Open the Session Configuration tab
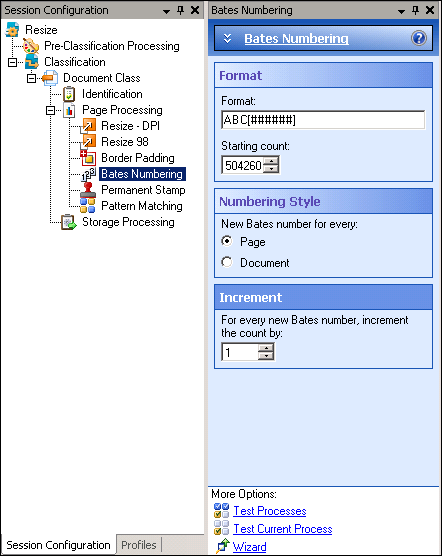Image resolution: width=442 pixels, height=556 pixels. [x=58, y=545]
